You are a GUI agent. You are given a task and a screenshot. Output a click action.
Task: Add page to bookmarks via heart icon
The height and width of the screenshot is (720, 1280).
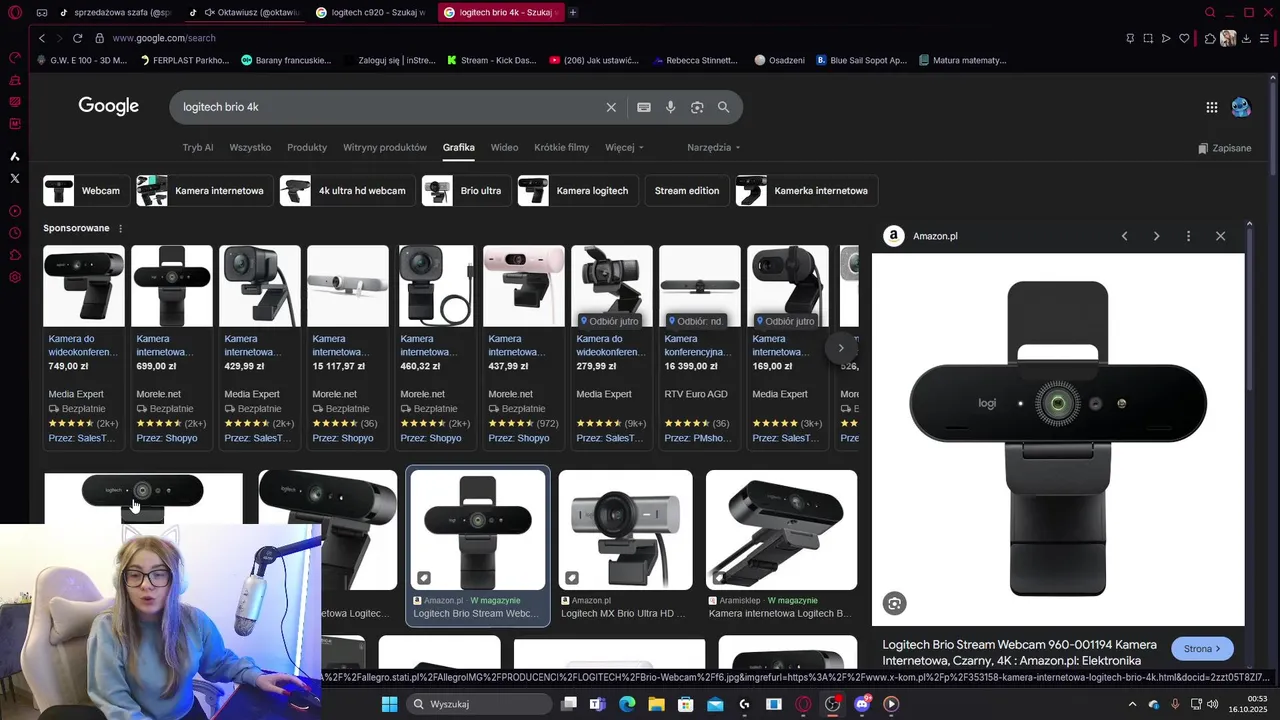click(1184, 38)
